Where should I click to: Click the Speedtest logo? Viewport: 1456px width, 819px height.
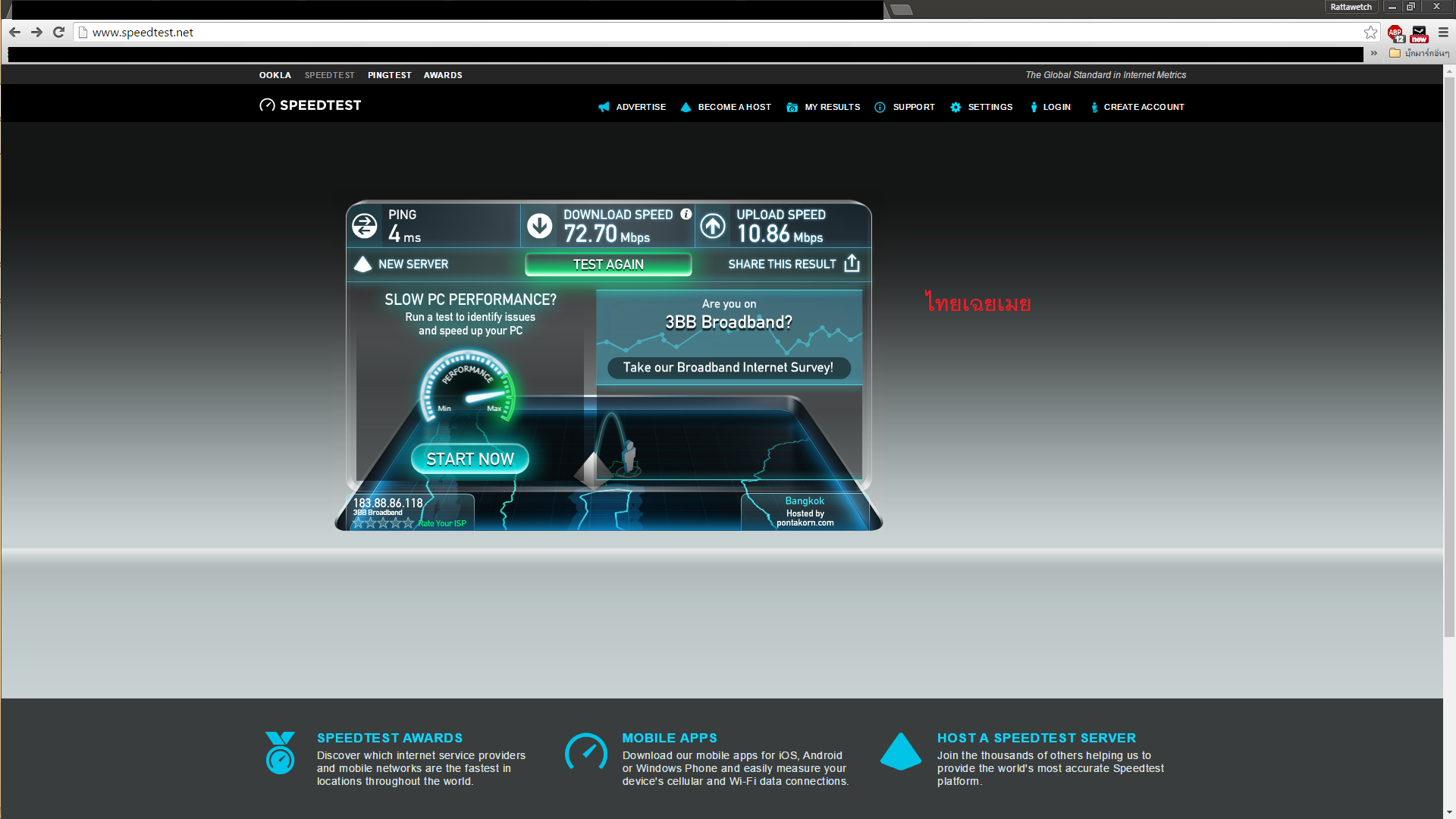point(310,105)
